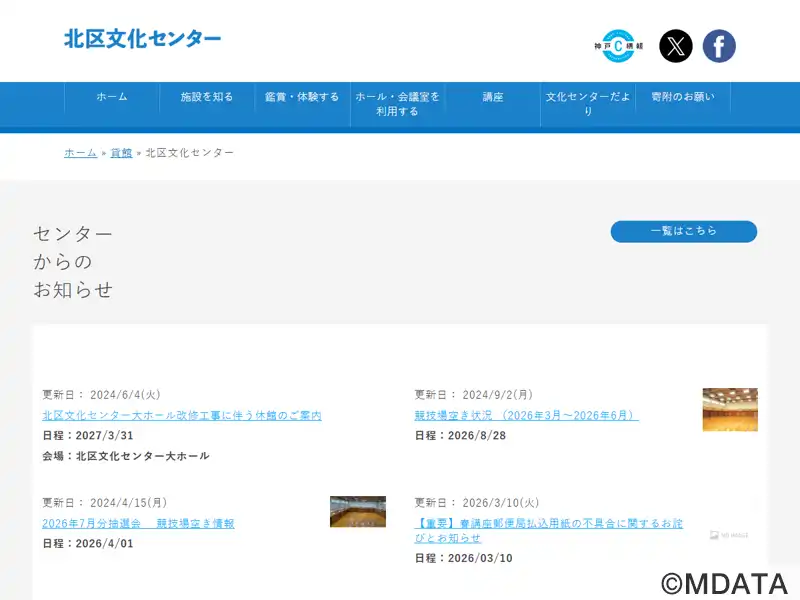Click the 北区文化センター site title logo

(143, 39)
